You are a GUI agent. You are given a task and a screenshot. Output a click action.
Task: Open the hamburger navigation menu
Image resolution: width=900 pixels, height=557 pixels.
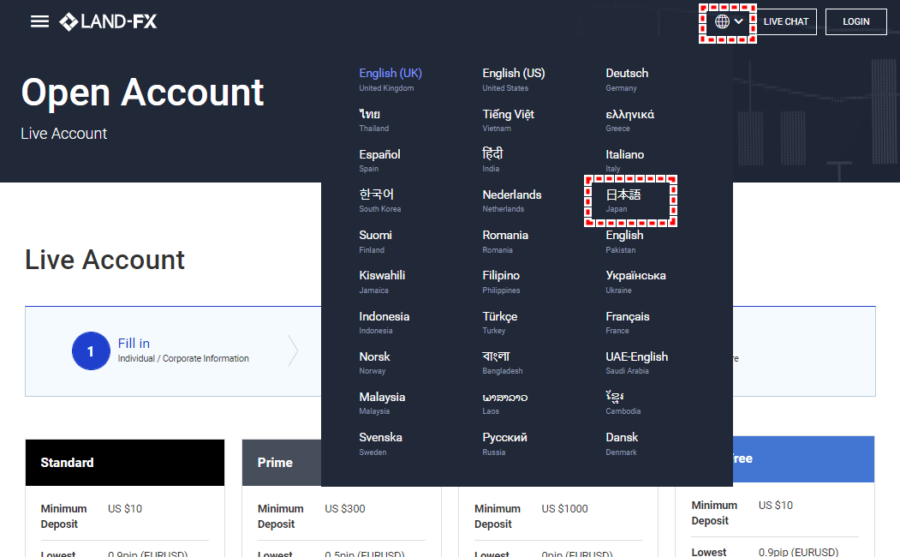tap(40, 22)
